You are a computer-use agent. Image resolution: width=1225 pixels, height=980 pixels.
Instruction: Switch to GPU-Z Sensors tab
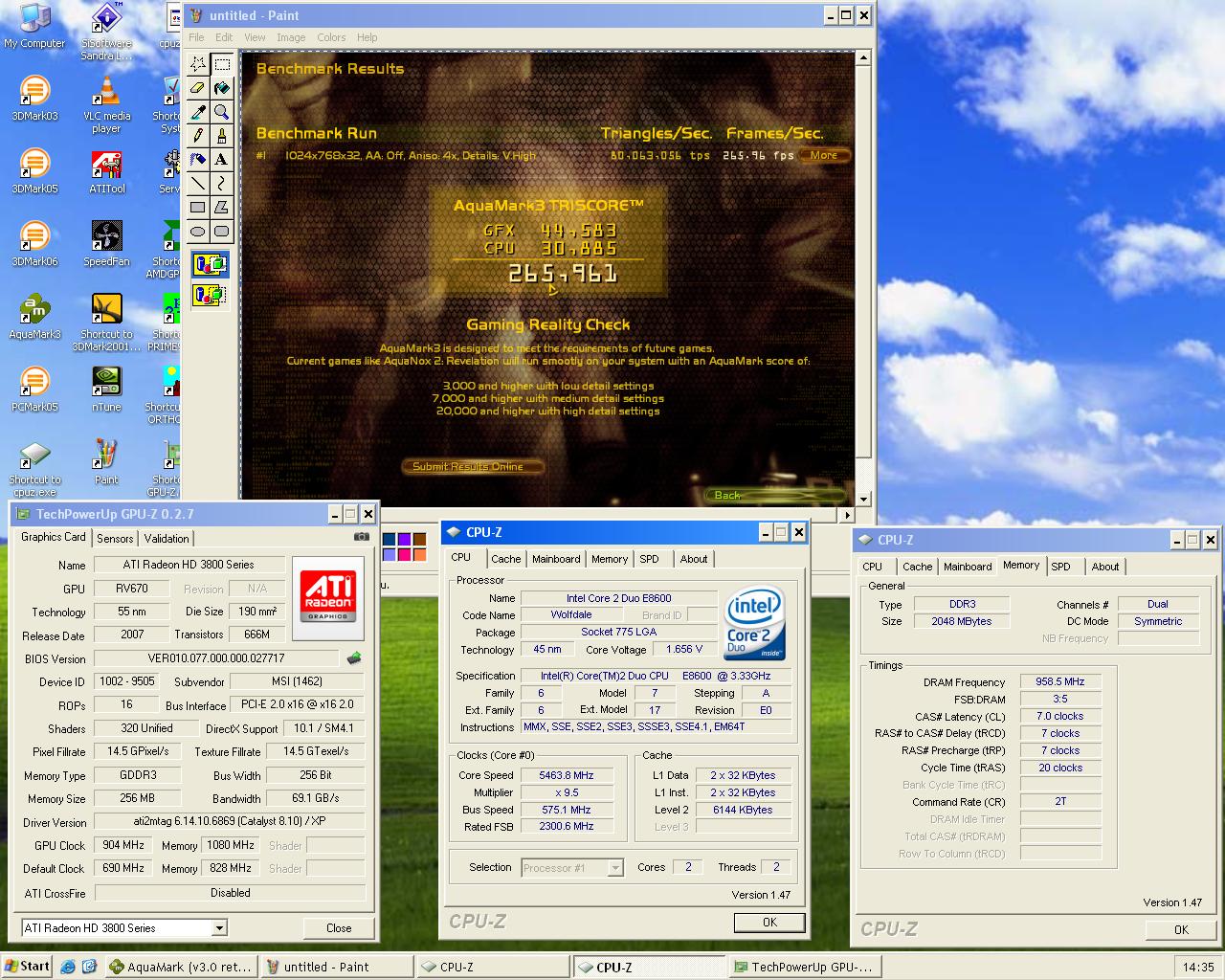click(115, 539)
